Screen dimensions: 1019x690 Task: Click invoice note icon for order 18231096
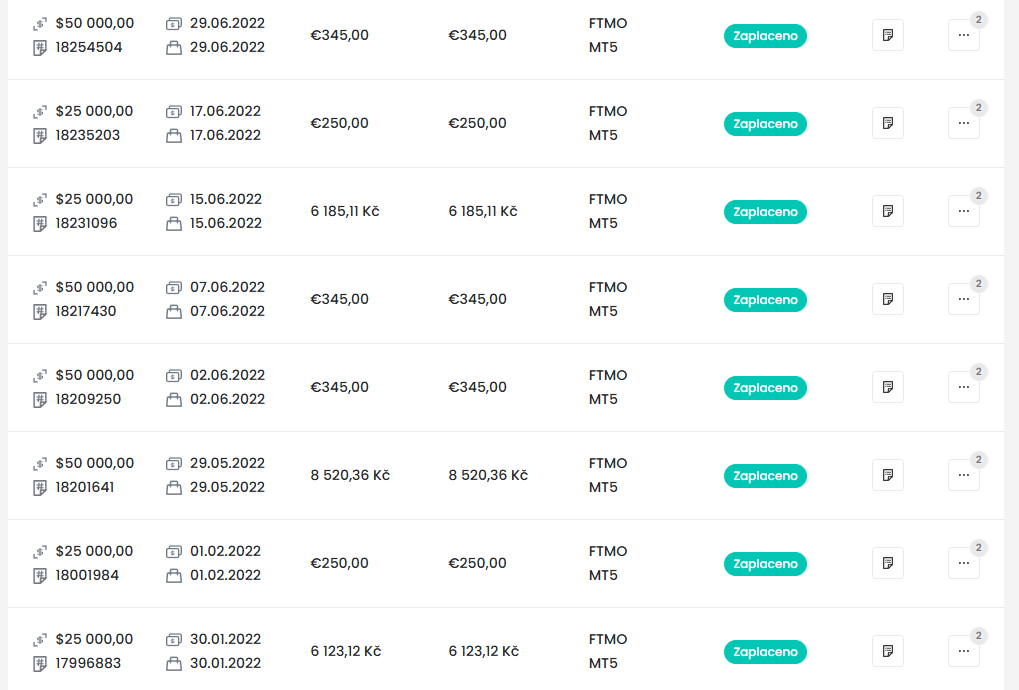point(888,212)
